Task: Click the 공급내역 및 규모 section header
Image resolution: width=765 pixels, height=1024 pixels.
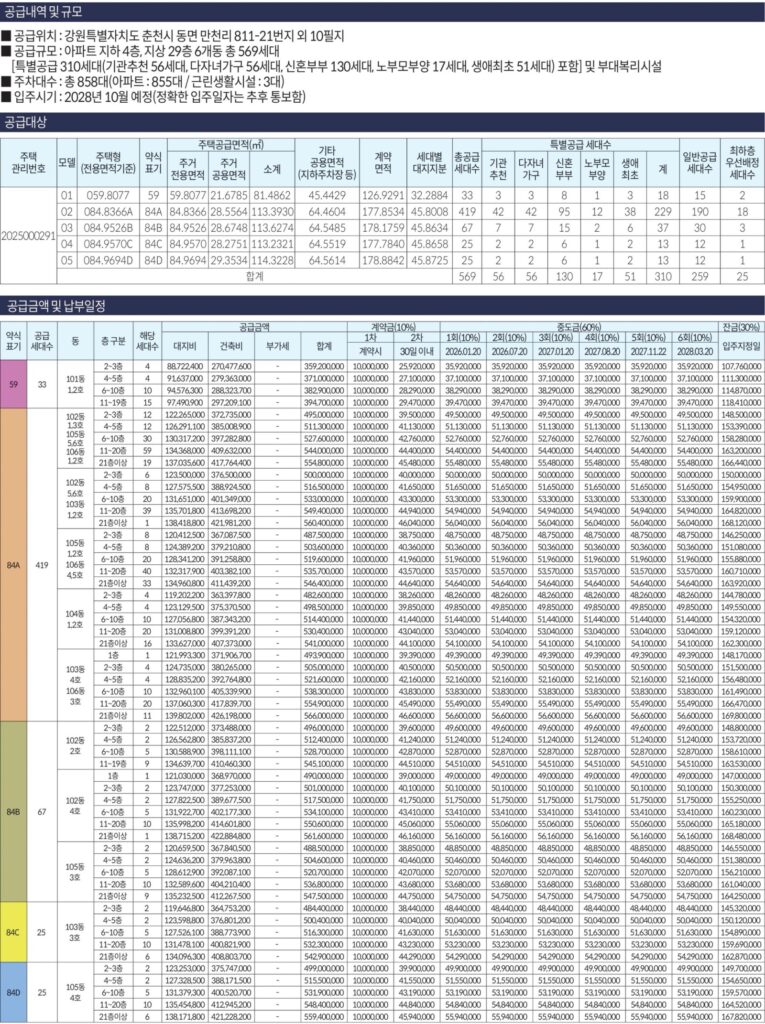Action: pos(44,12)
